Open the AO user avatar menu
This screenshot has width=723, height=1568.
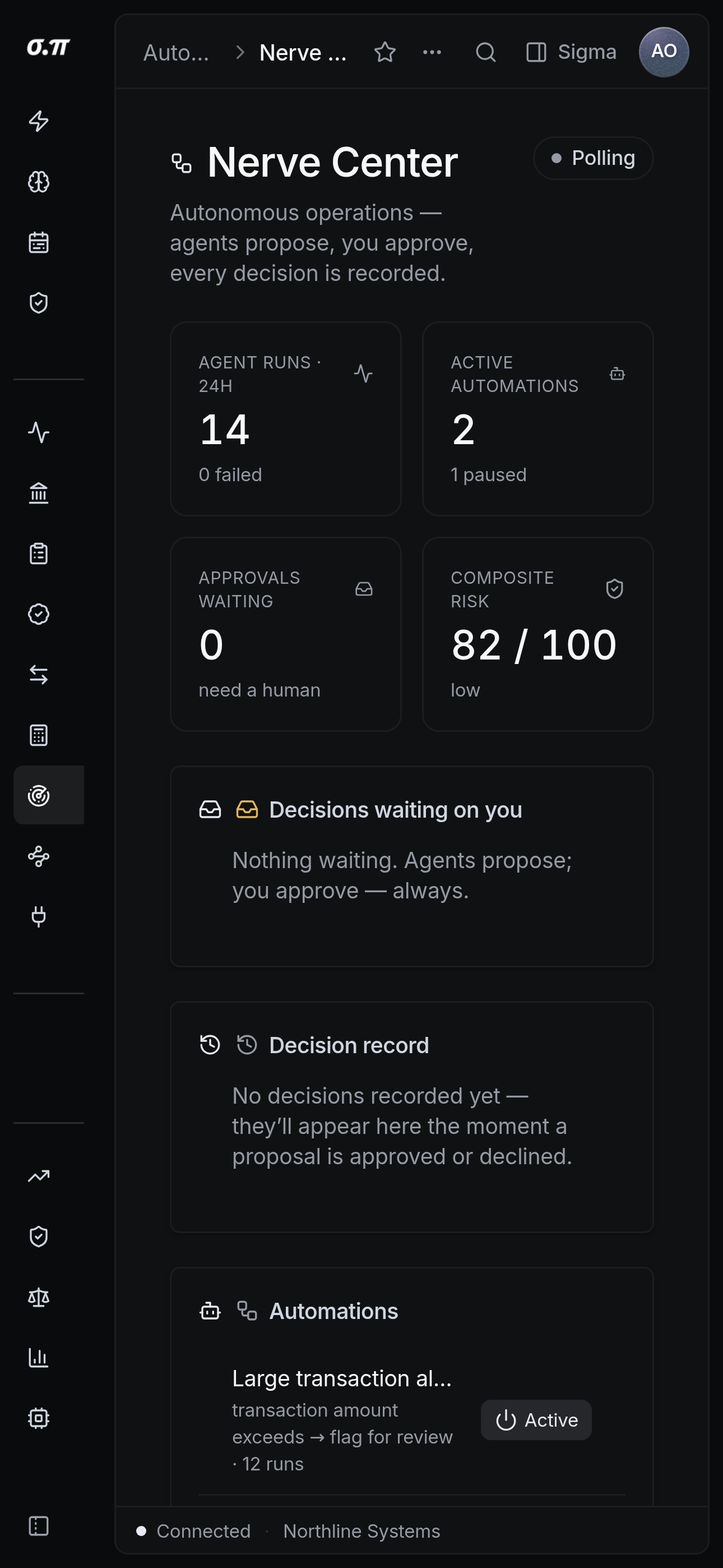click(x=664, y=52)
